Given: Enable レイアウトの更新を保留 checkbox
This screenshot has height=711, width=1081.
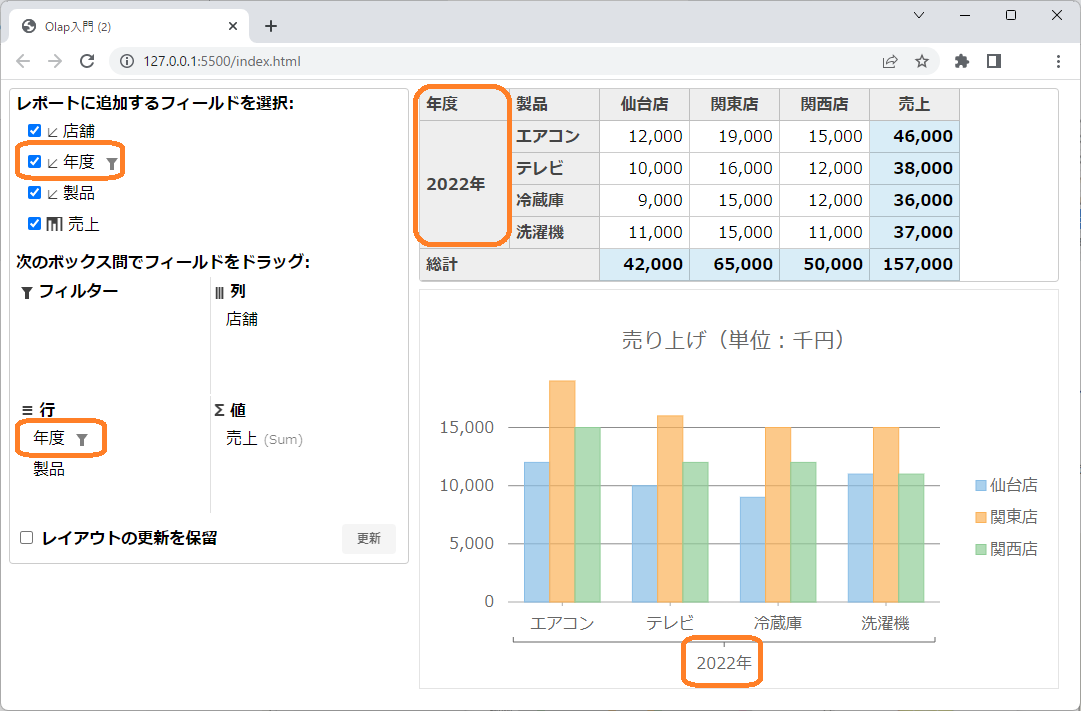Looking at the screenshot, I should [27, 538].
